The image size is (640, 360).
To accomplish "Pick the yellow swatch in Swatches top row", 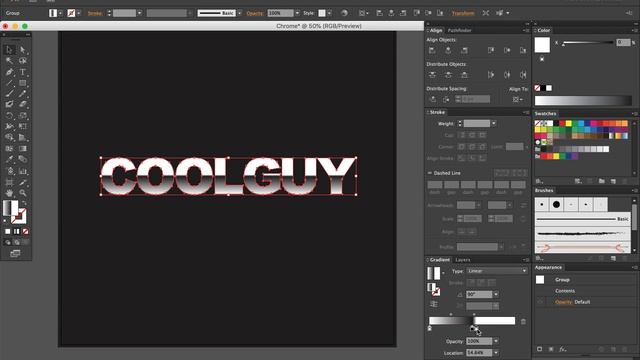I will pos(569,123).
